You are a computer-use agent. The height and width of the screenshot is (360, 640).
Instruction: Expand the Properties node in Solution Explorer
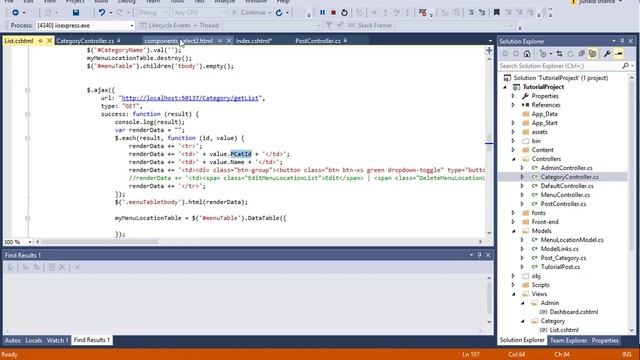coord(513,96)
